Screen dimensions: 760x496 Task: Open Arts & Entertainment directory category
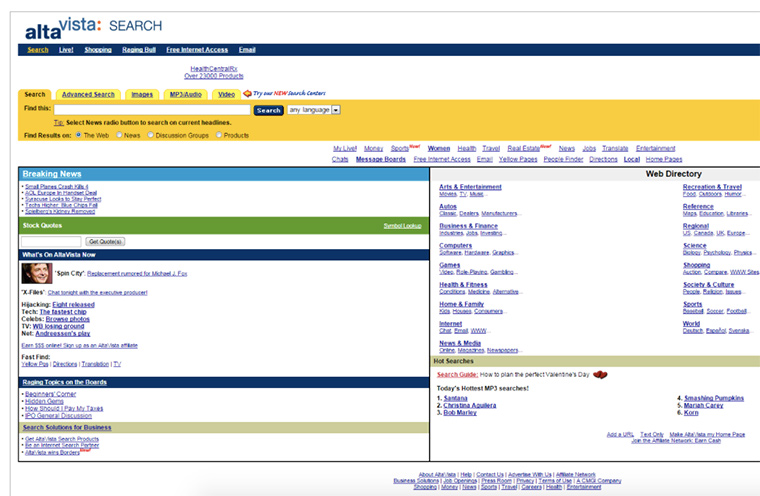tap(470, 187)
